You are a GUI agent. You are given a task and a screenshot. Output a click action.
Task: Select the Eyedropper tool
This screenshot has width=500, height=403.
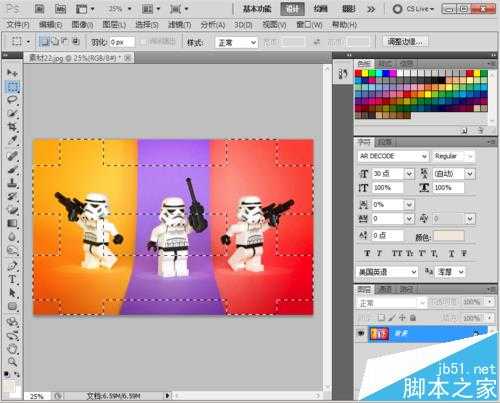tap(12, 140)
